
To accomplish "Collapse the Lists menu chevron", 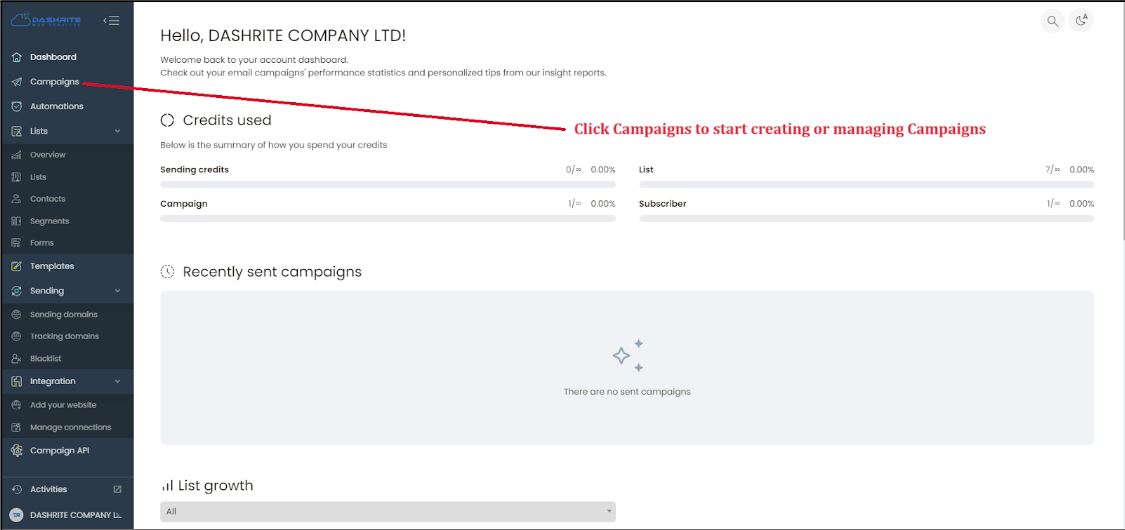I will [x=118, y=131].
